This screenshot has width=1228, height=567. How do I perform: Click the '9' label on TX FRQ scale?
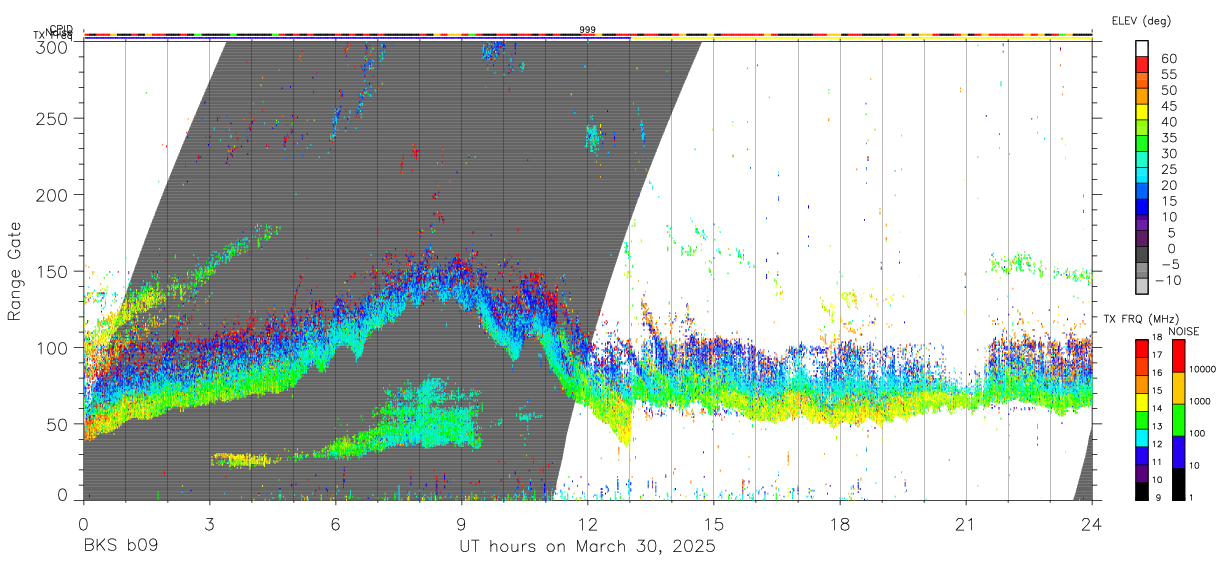point(1159,497)
